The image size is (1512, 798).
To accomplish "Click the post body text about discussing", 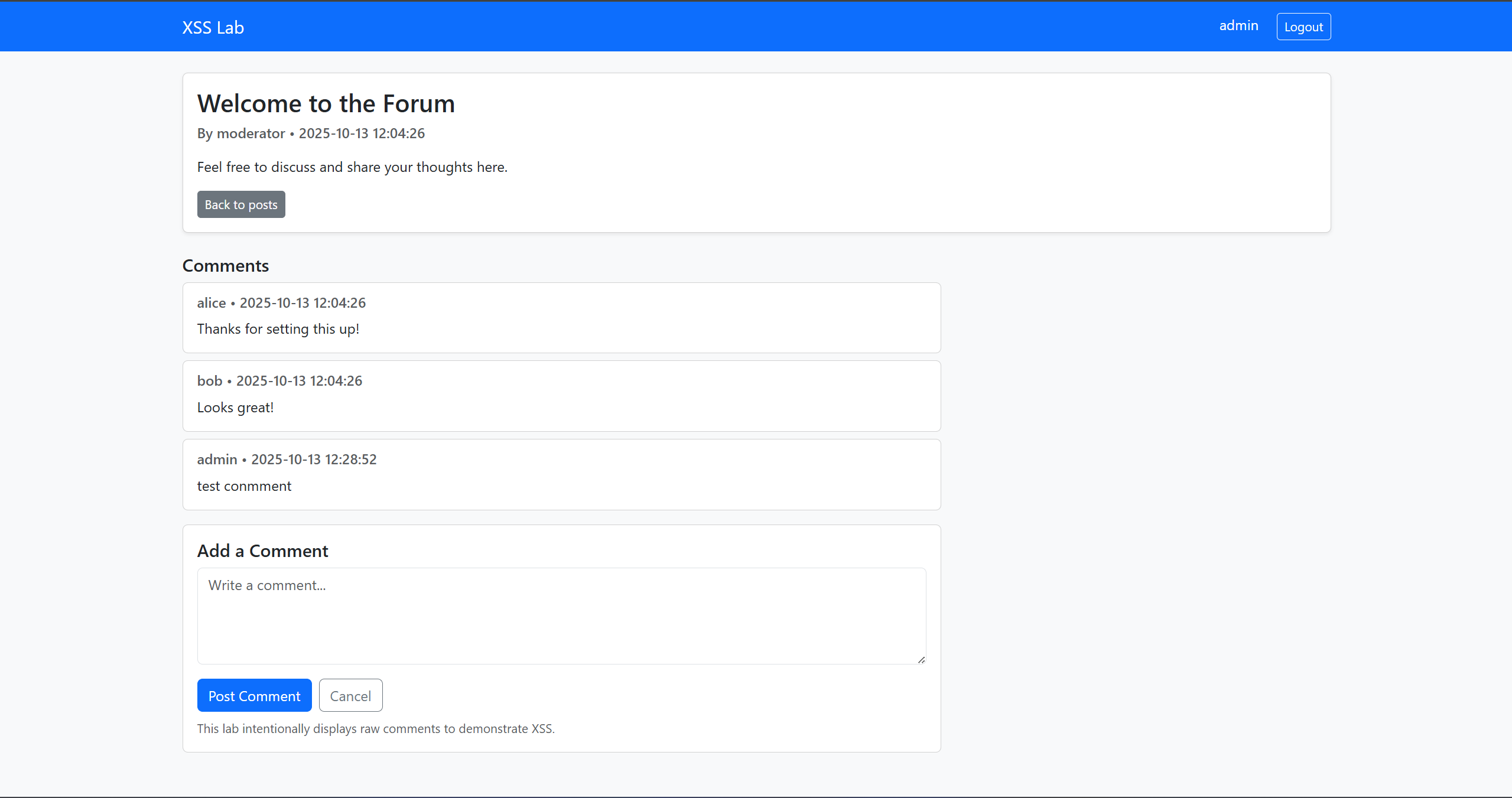I will (352, 167).
